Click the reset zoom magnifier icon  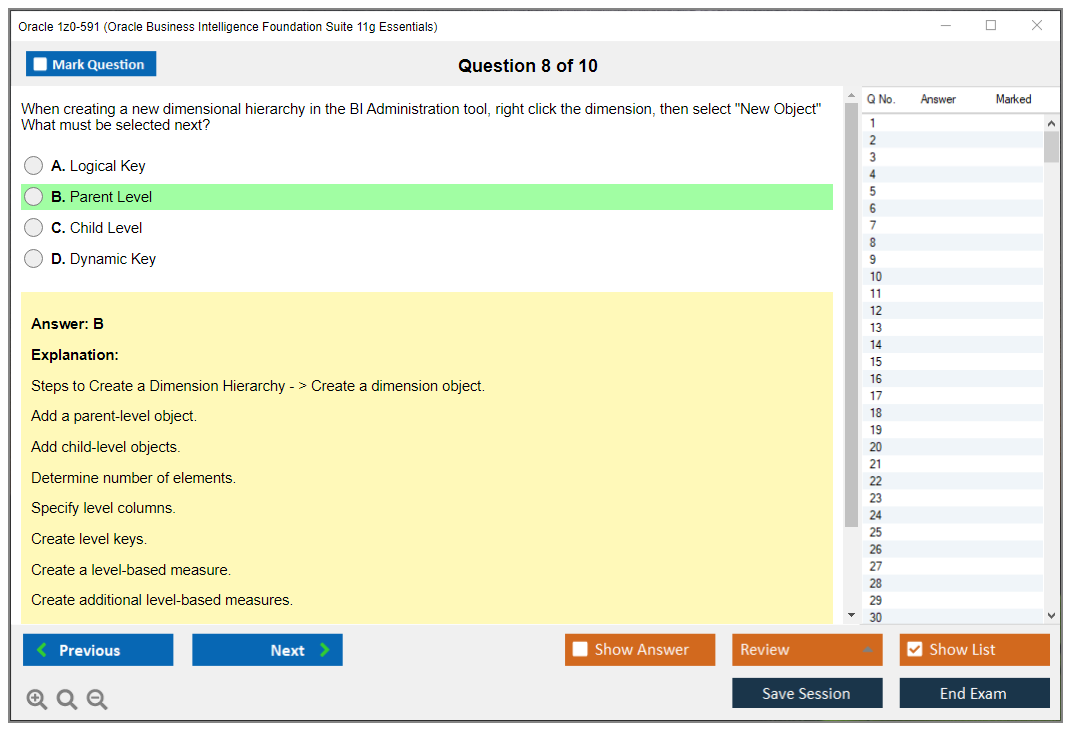(x=67, y=700)
